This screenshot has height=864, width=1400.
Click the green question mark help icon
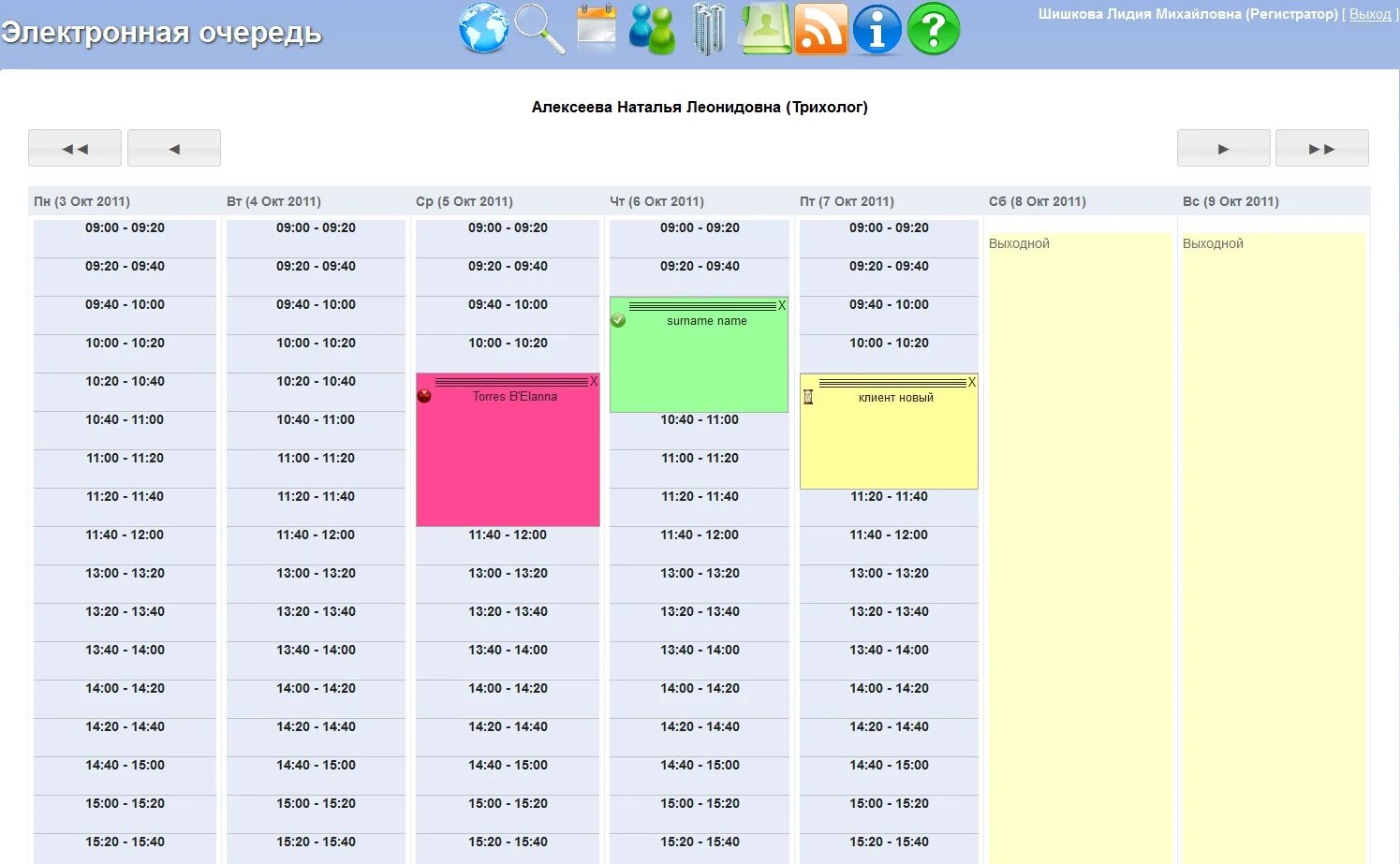point(934,29)
